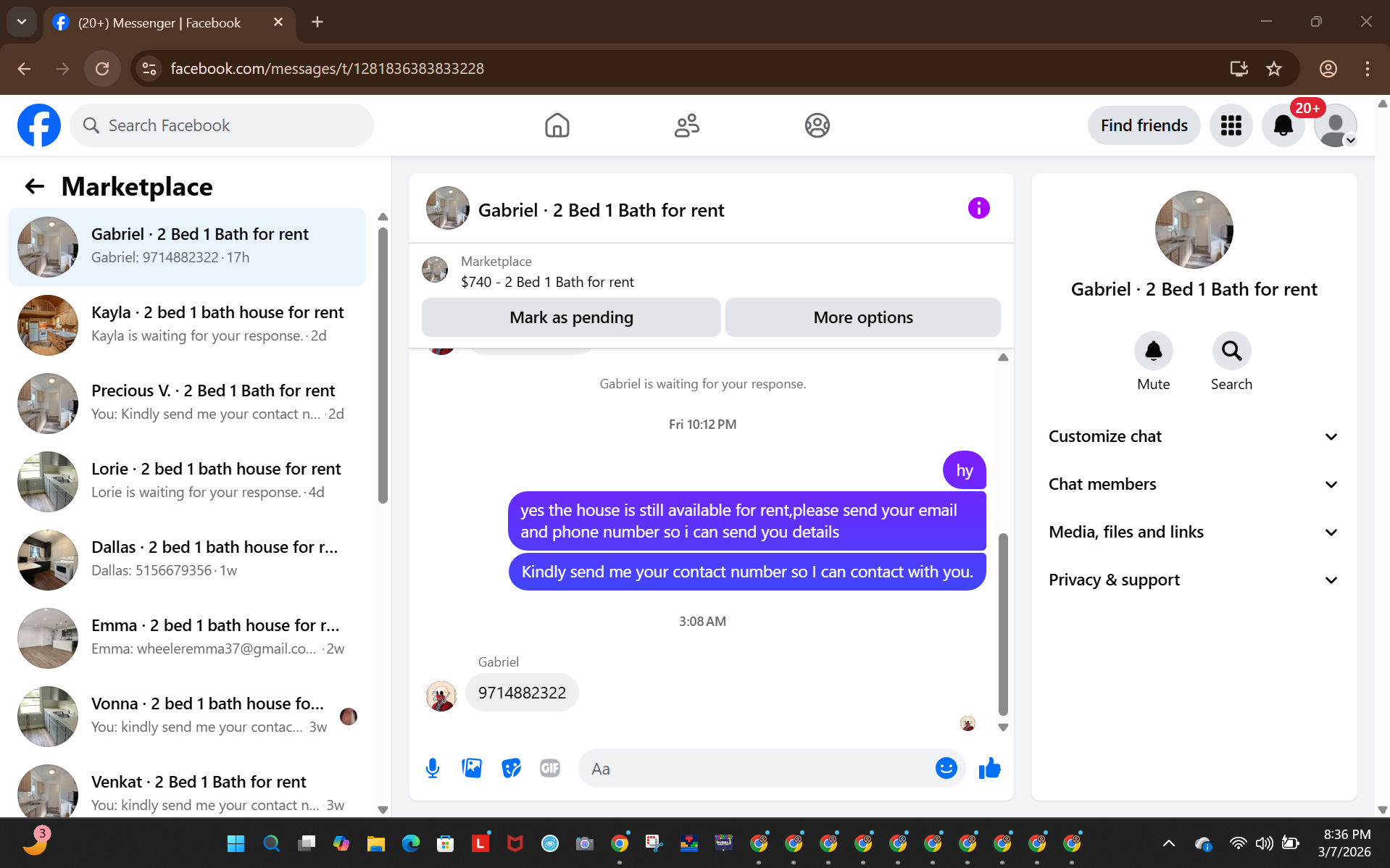This screenshot has width=1390, height=868.
Task: Open the notifications bell
Action: [x=1283, y=125]
